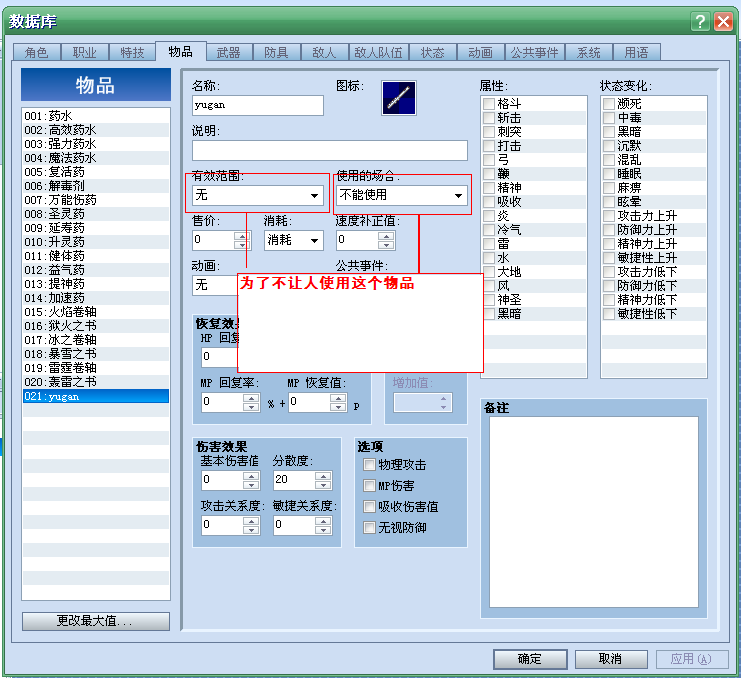Select item 021:yugan

pos(96,396)
